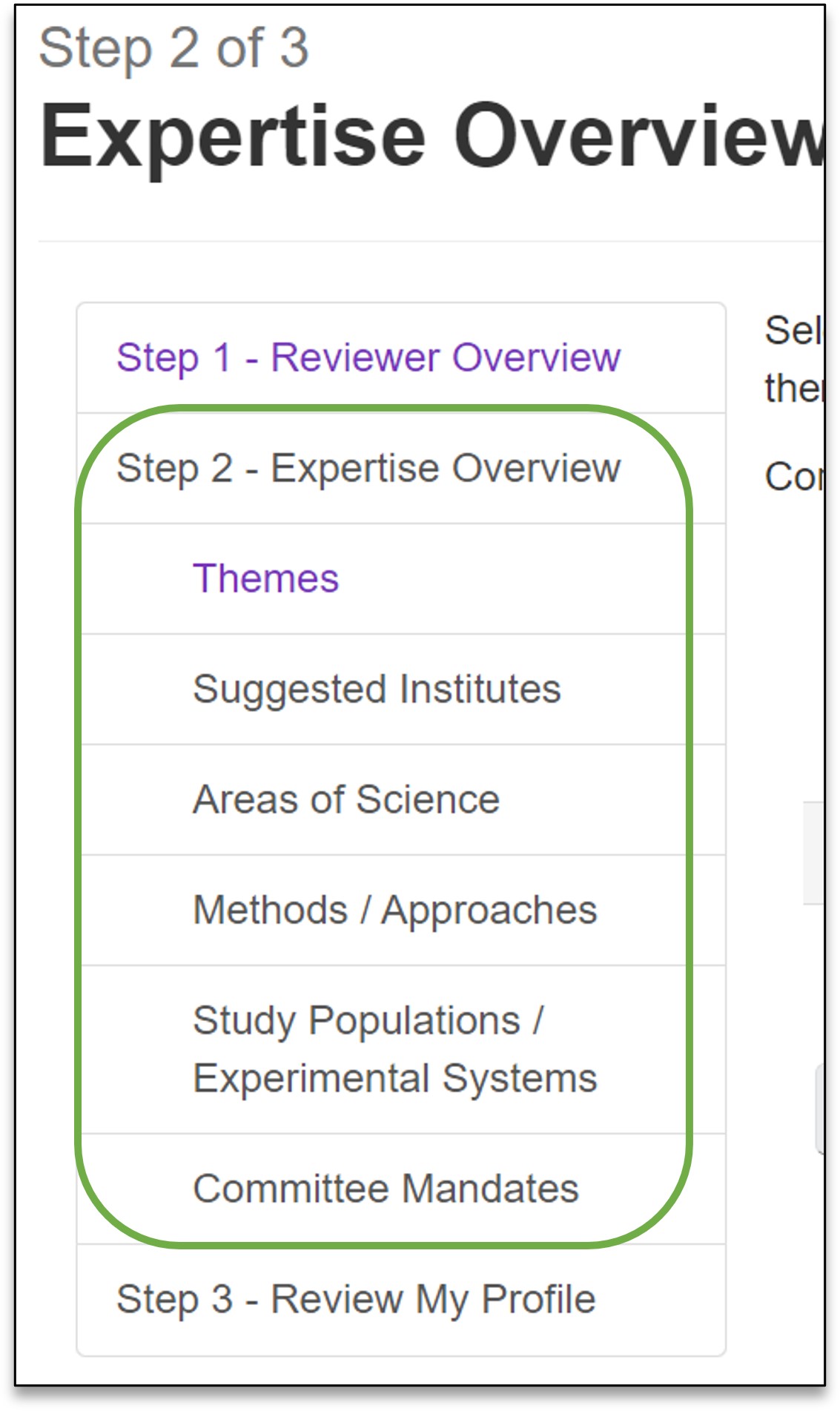Image resolution: width=840 pixels, height=1411 pixels.
Task: Click the gray box at the right edge
Action: pos(813,853)
